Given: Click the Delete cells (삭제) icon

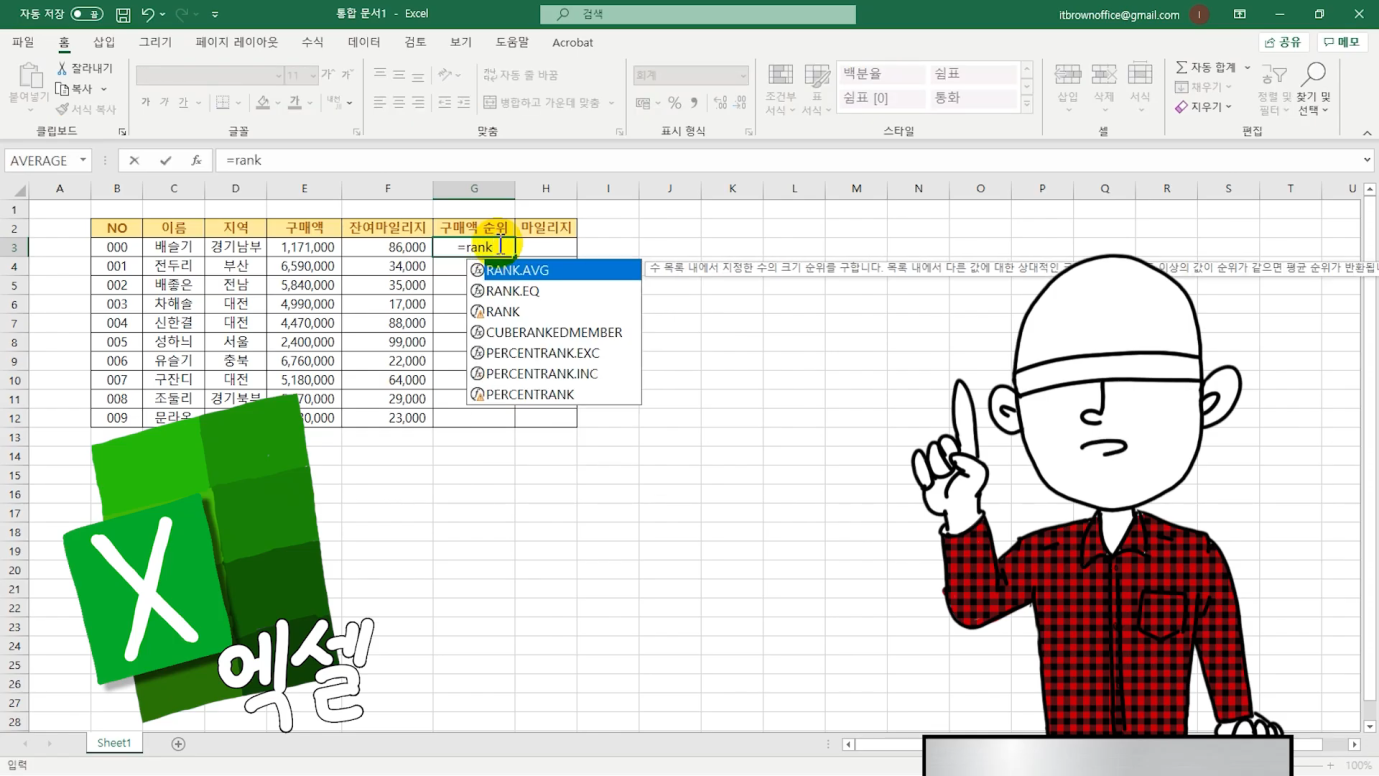Looking at the screenshot, I should point(1104,75).
